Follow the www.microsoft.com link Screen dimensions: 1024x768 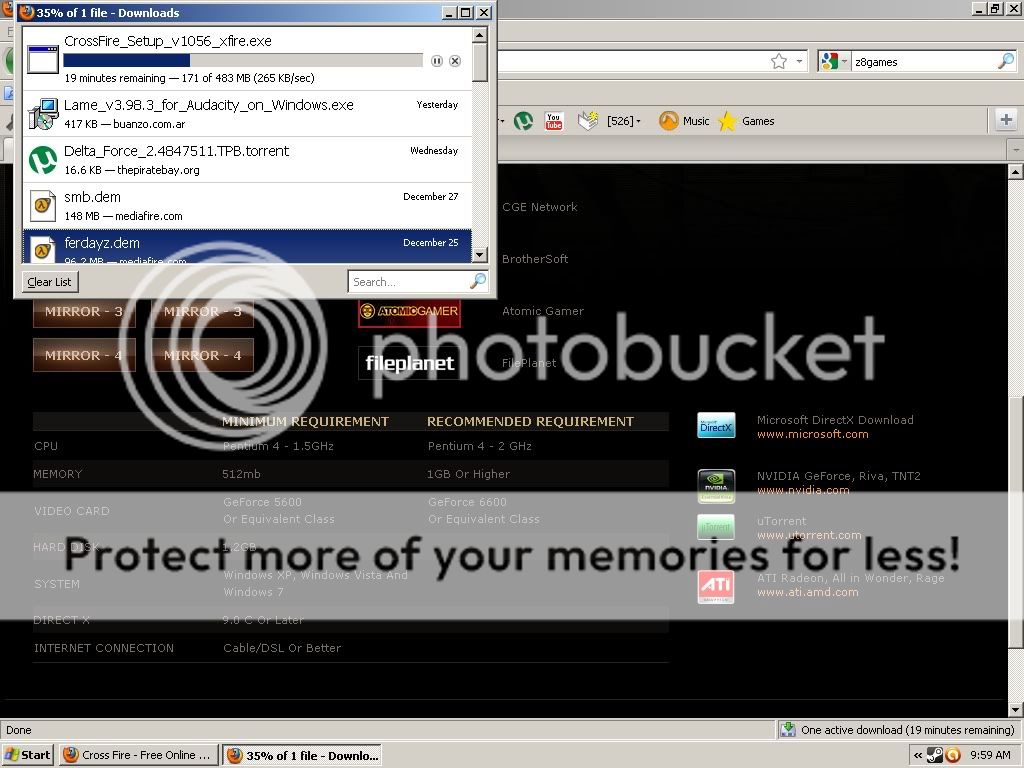click(812, 434)
